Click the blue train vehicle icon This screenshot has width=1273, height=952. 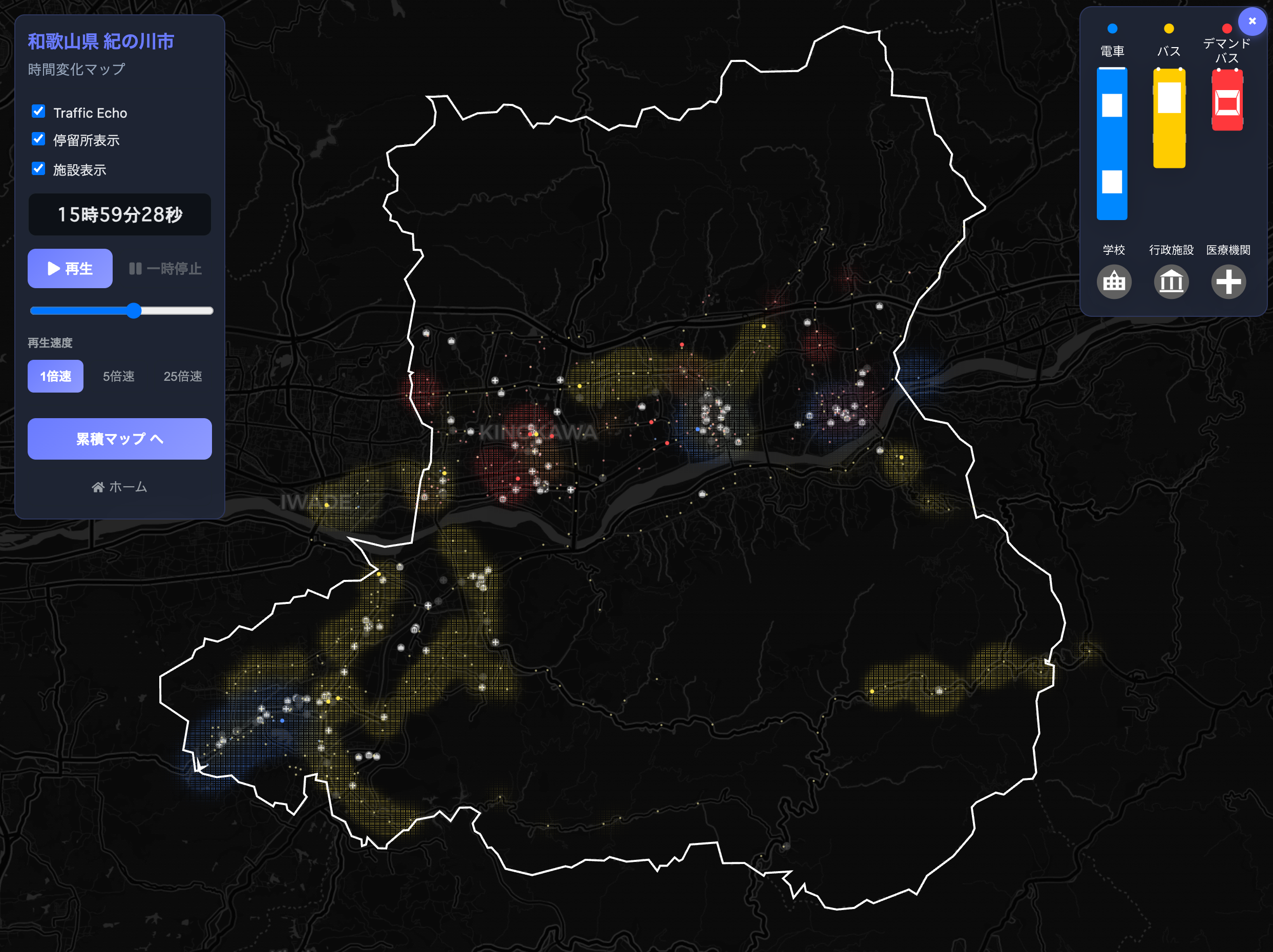pyautogui.click(x=1111, y=144)
